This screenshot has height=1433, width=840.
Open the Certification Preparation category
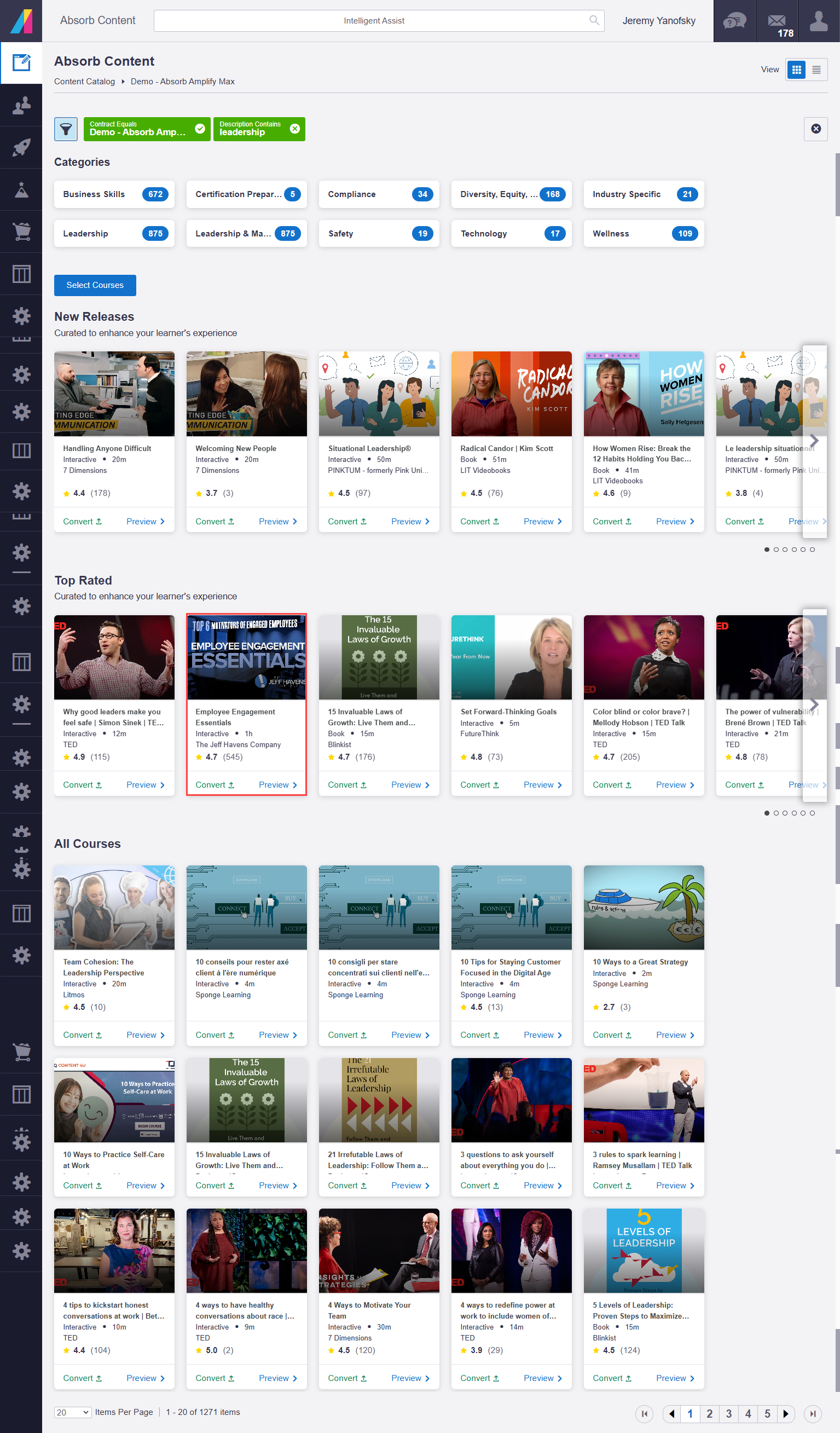(247, 194)
